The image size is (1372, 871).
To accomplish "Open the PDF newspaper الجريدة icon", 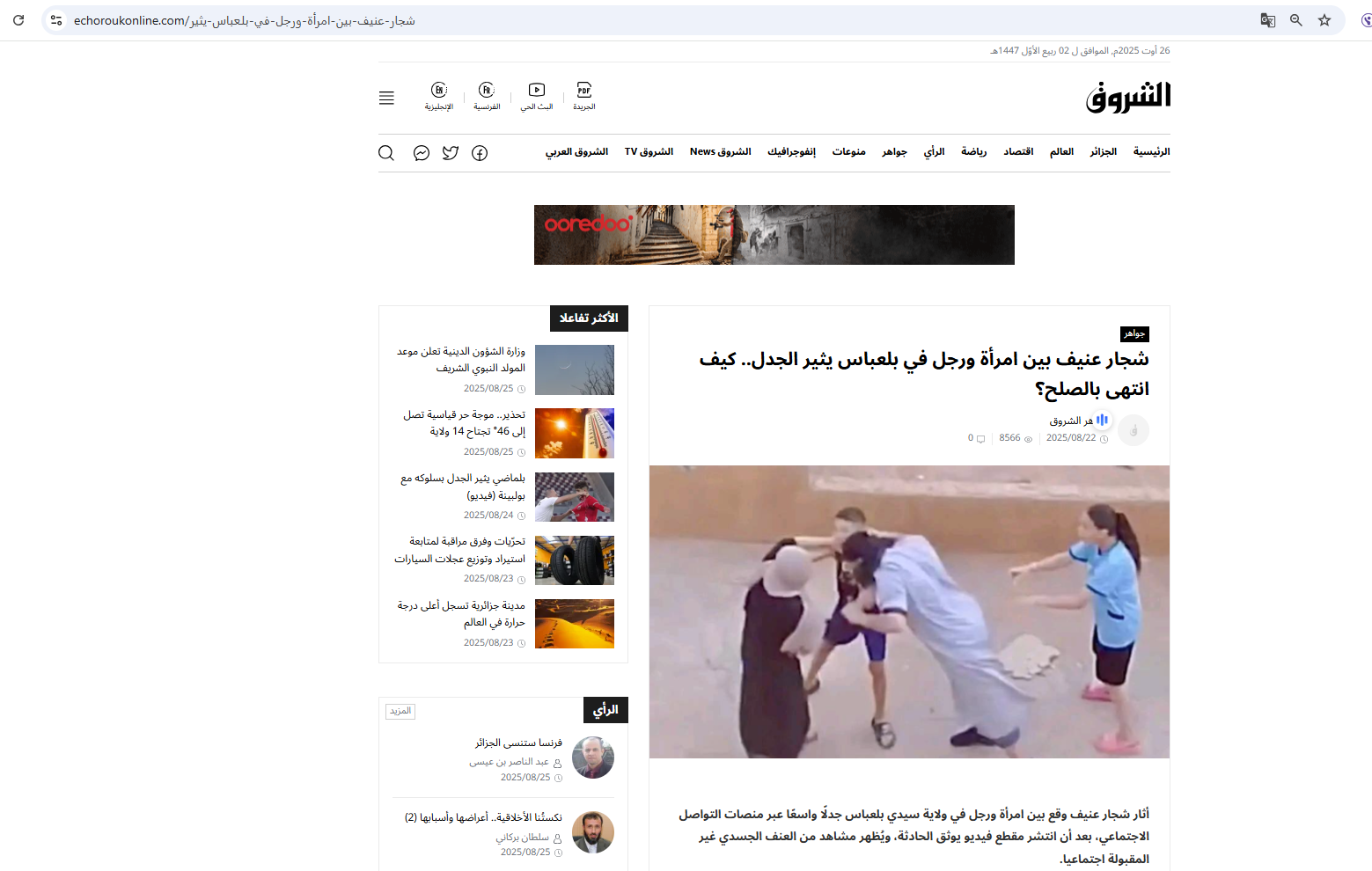I will tap(583, 91).
